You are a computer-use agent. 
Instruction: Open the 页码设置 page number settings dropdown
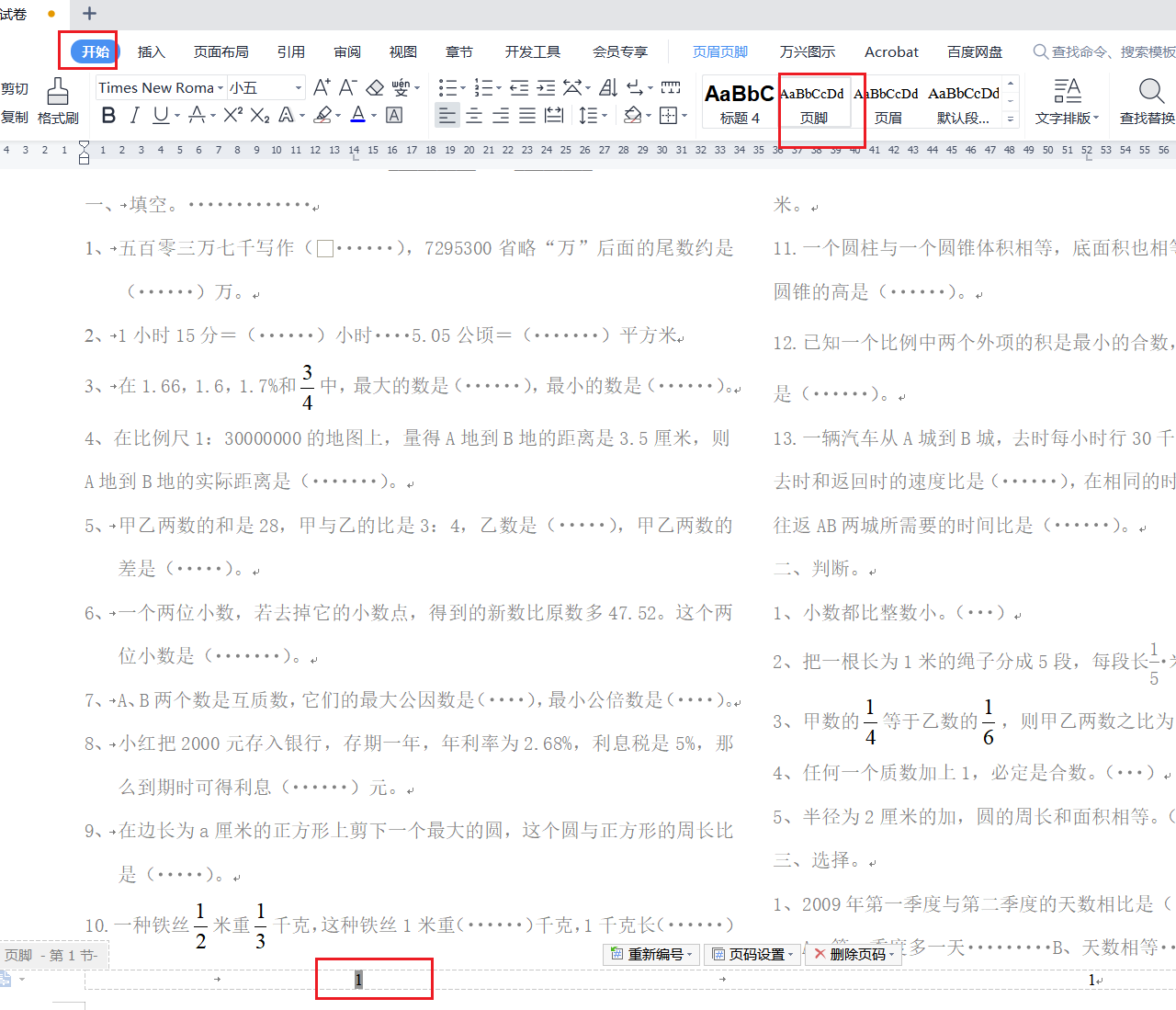pos(752,954)
